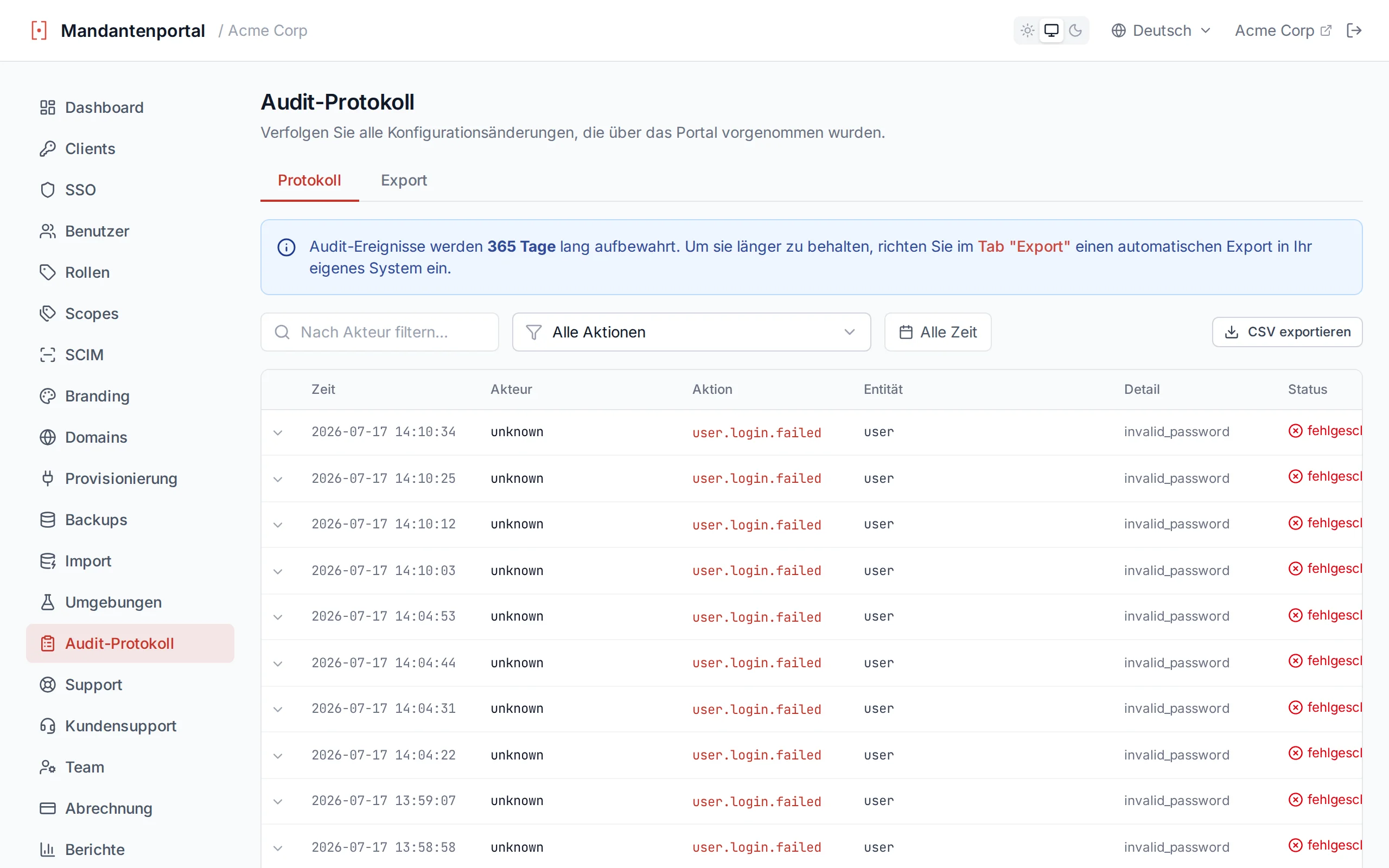Expand row at 14:10:25
The width and height of the screenshot is (1389, 868).
click(278, 479)
